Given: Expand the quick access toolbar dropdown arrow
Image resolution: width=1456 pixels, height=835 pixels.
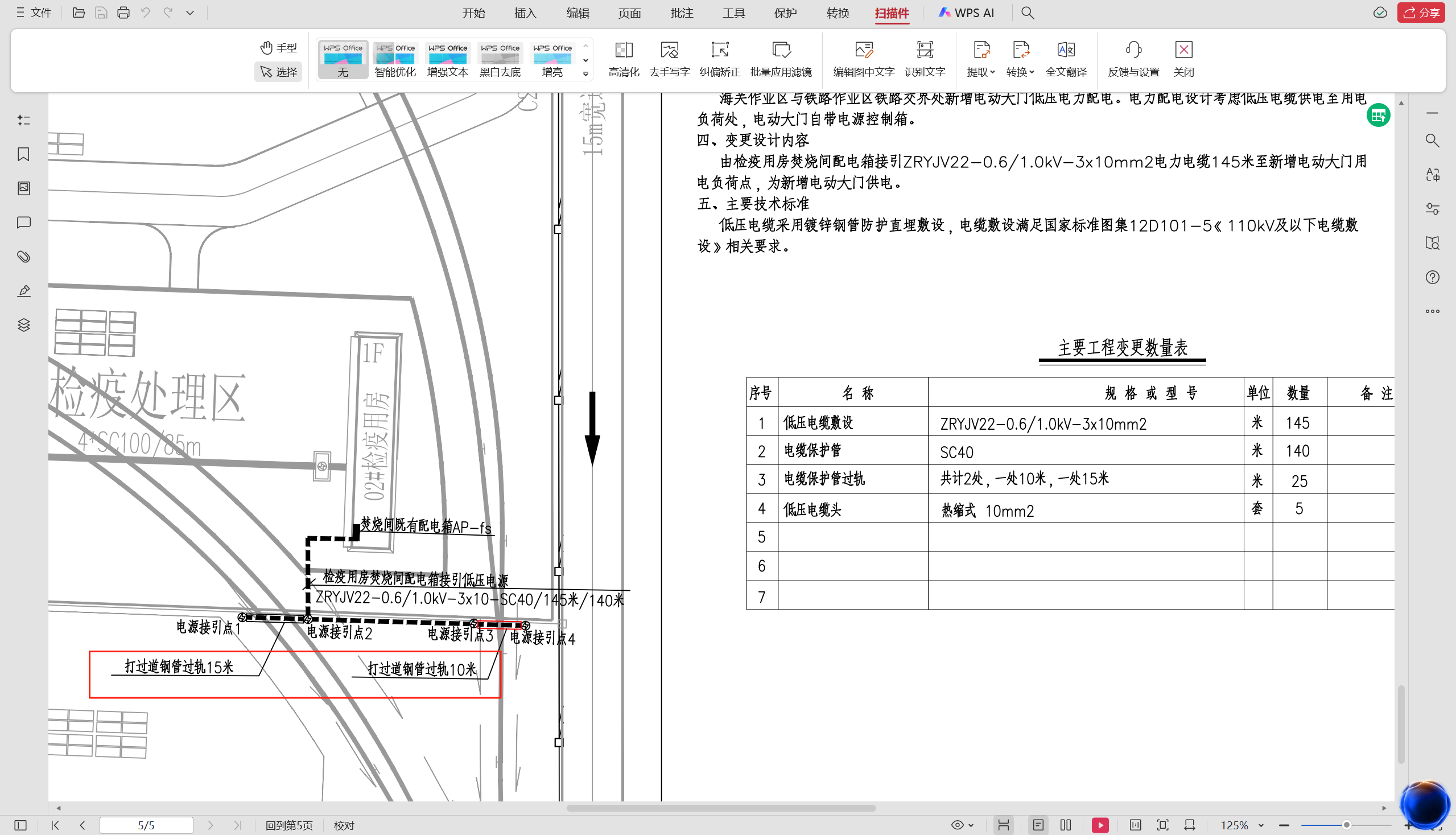Looking at the screenshot, I should [x=189, y=13].
